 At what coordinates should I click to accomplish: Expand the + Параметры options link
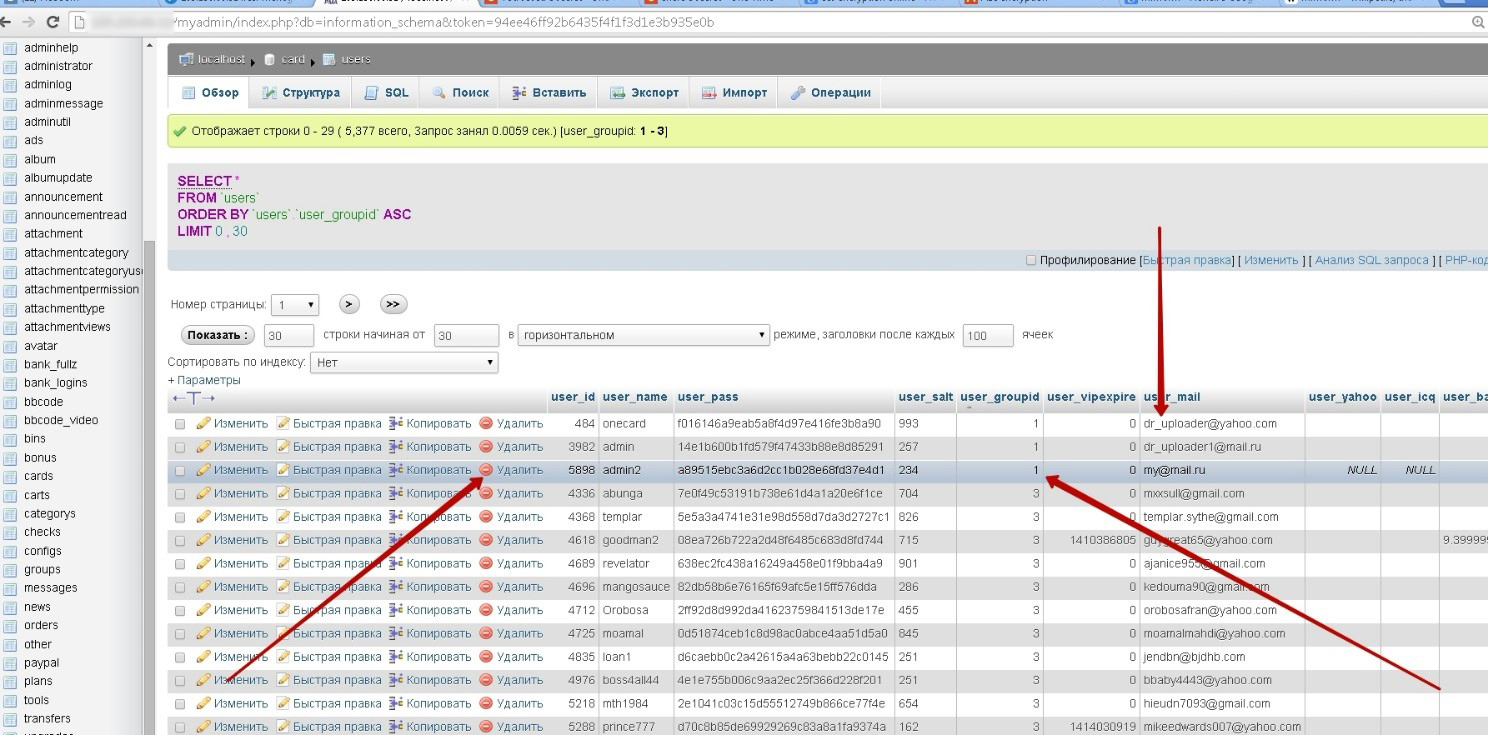[x=204, y=380]
